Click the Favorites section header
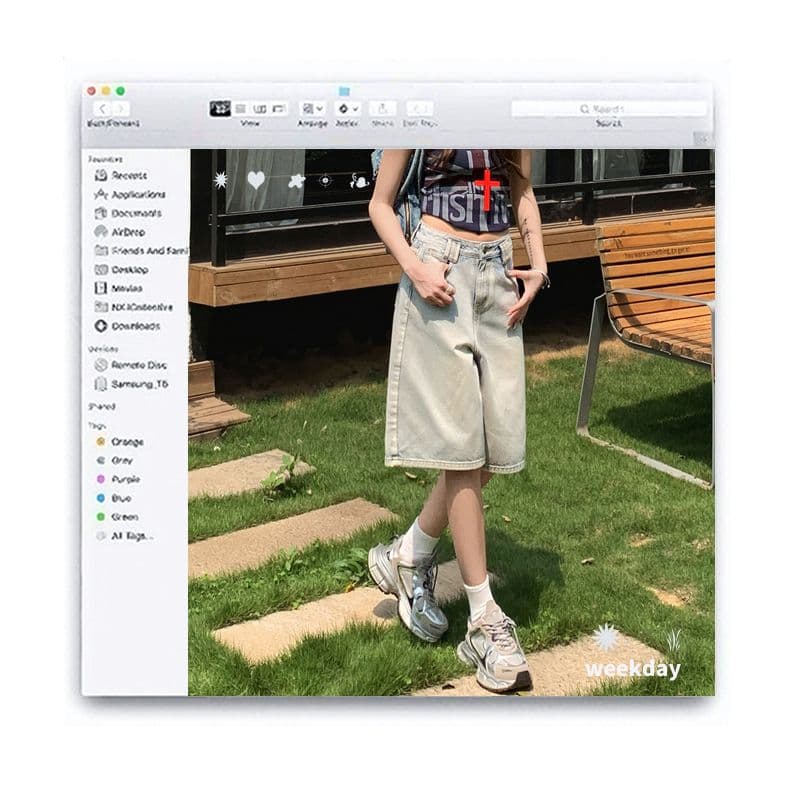 click(x=106, y=159)
